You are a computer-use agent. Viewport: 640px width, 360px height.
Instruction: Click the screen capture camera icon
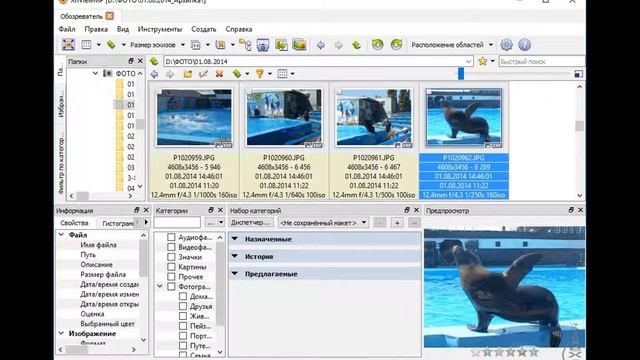(x=262, y=45)
